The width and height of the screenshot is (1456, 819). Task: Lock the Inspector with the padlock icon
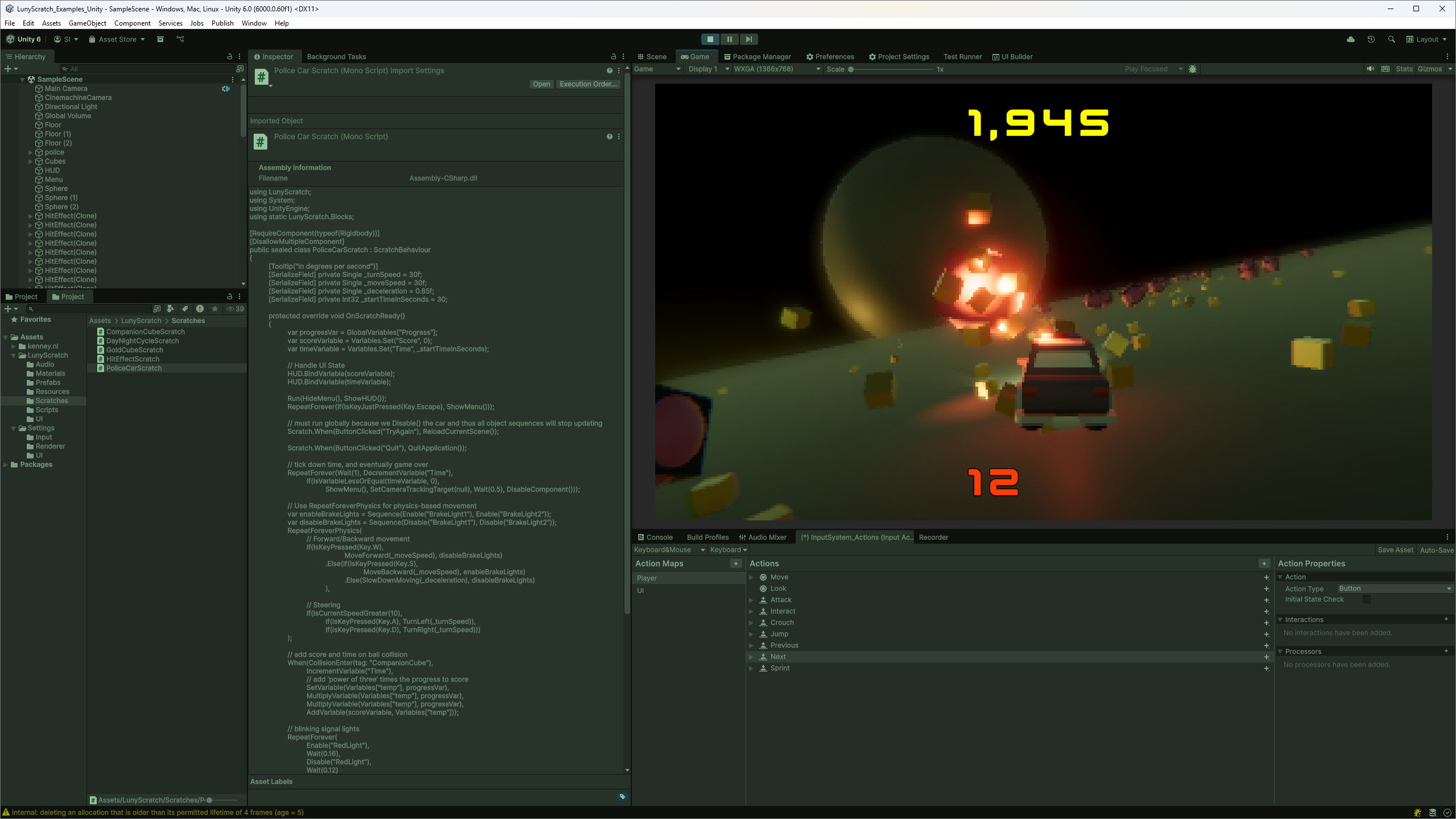tap(614, 56)
